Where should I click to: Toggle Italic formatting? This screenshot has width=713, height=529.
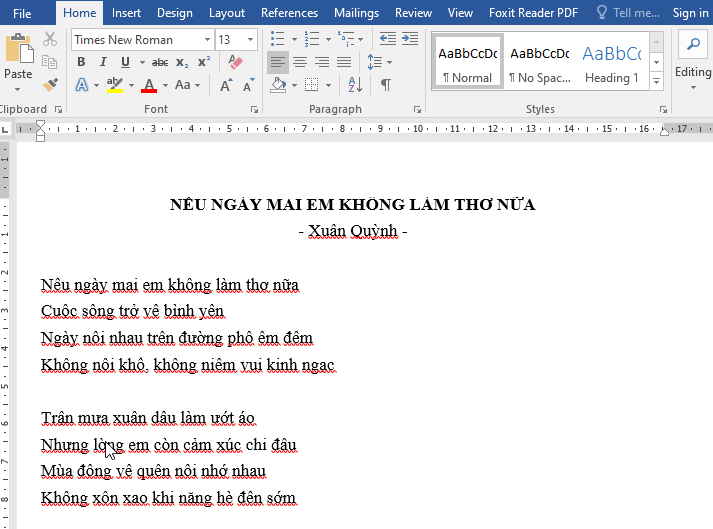(103, 62)
